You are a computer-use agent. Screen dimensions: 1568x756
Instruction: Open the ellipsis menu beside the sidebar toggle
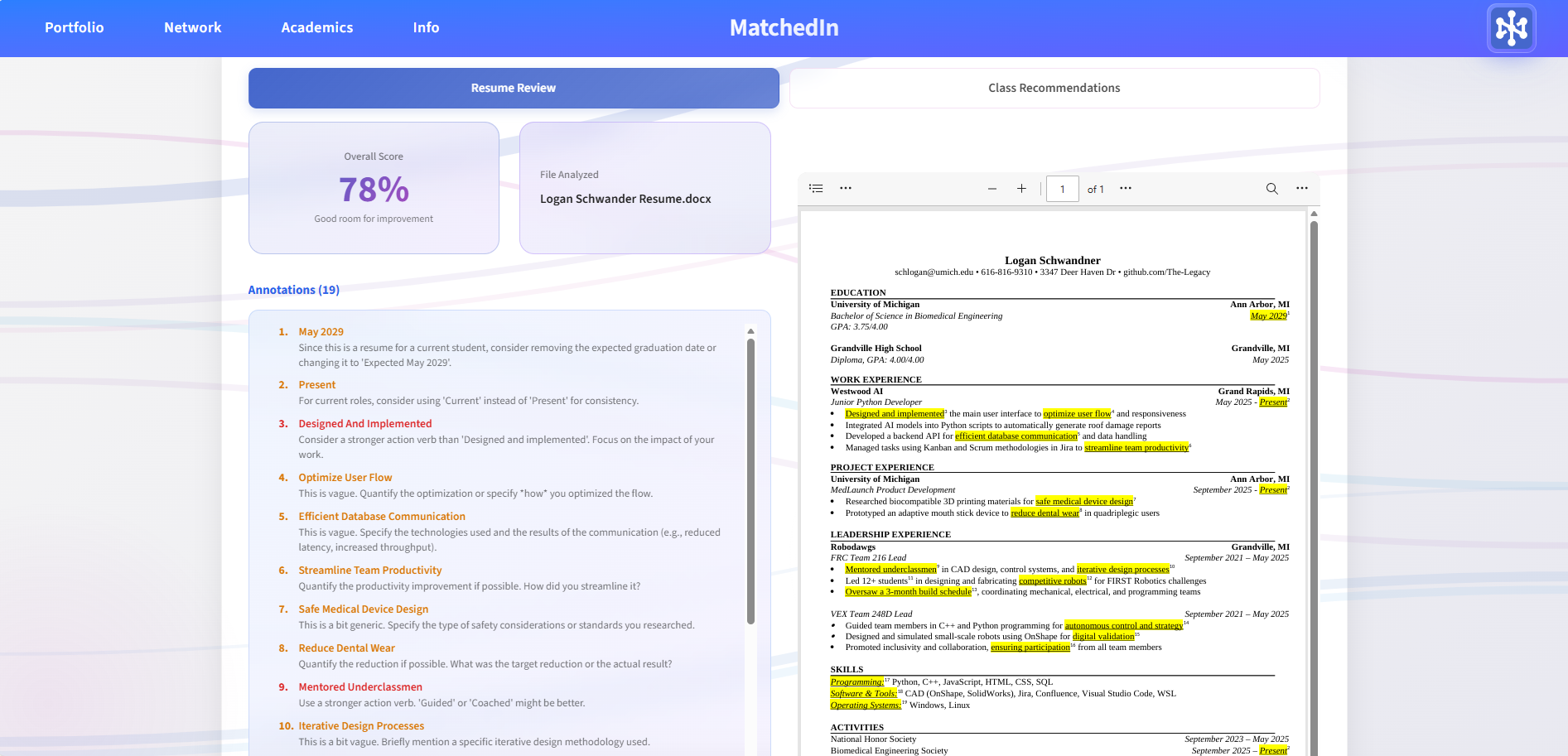[845, 189]
